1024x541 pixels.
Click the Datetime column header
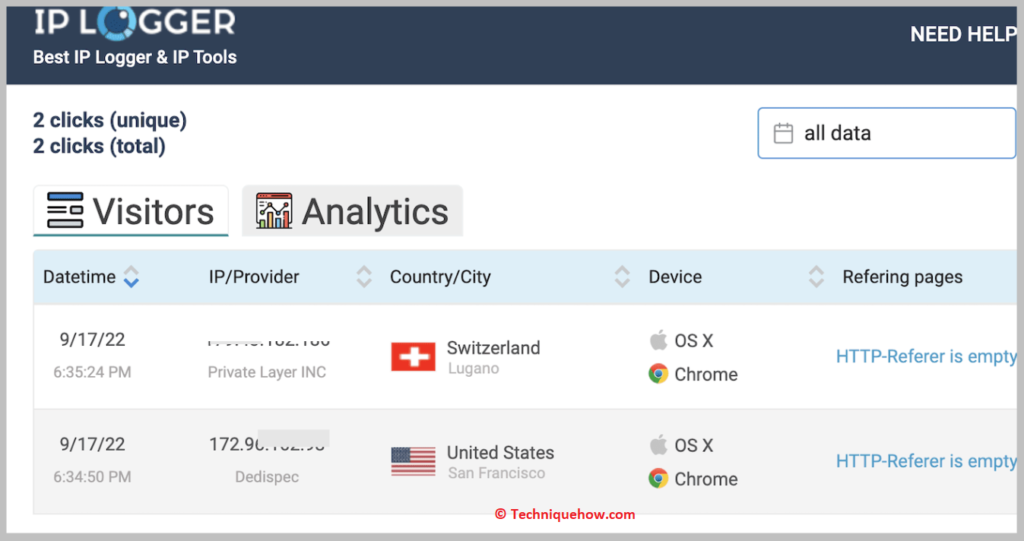pos(79,277)
